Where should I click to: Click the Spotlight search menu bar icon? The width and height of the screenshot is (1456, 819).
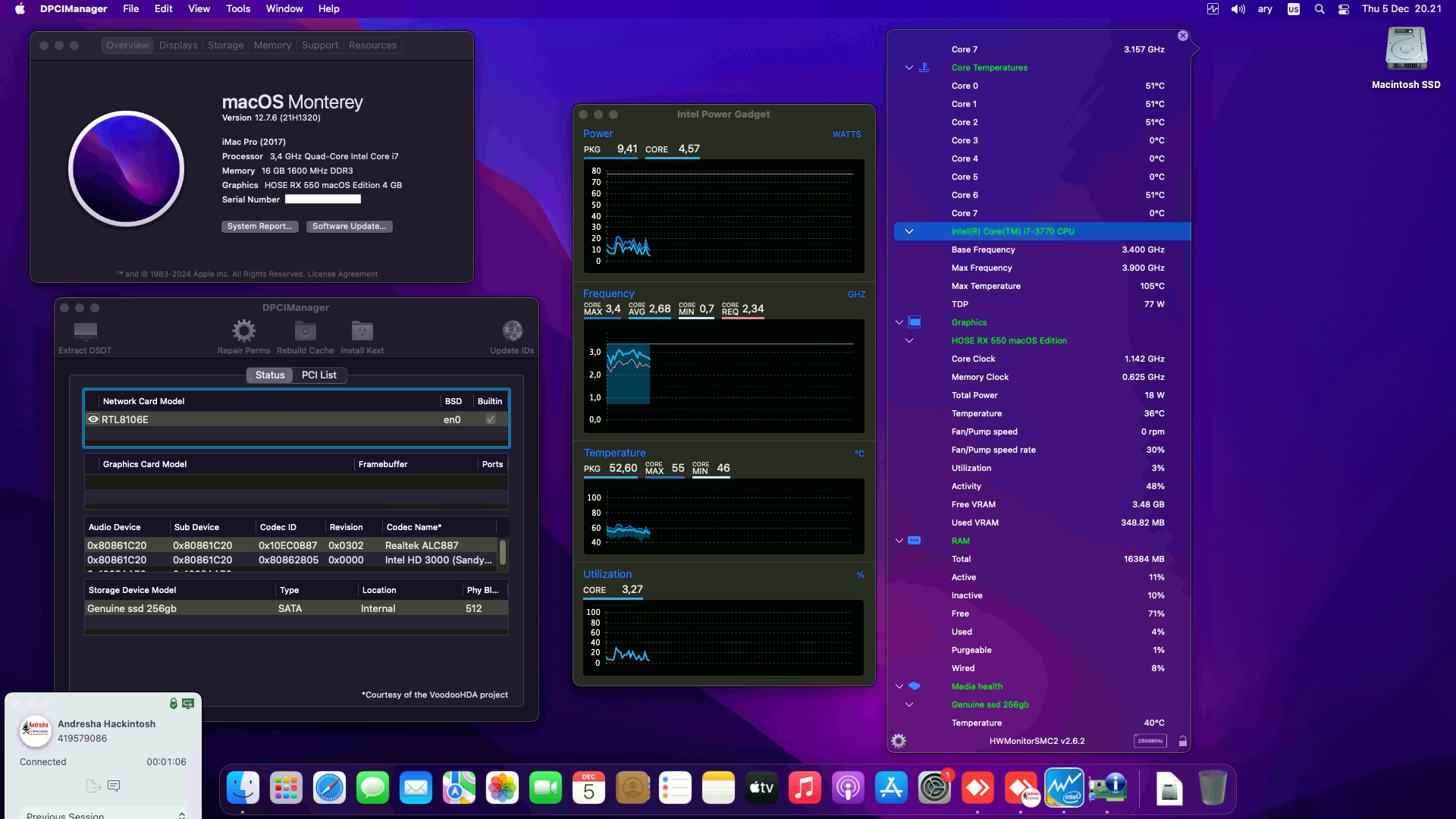pos(1319,9)
